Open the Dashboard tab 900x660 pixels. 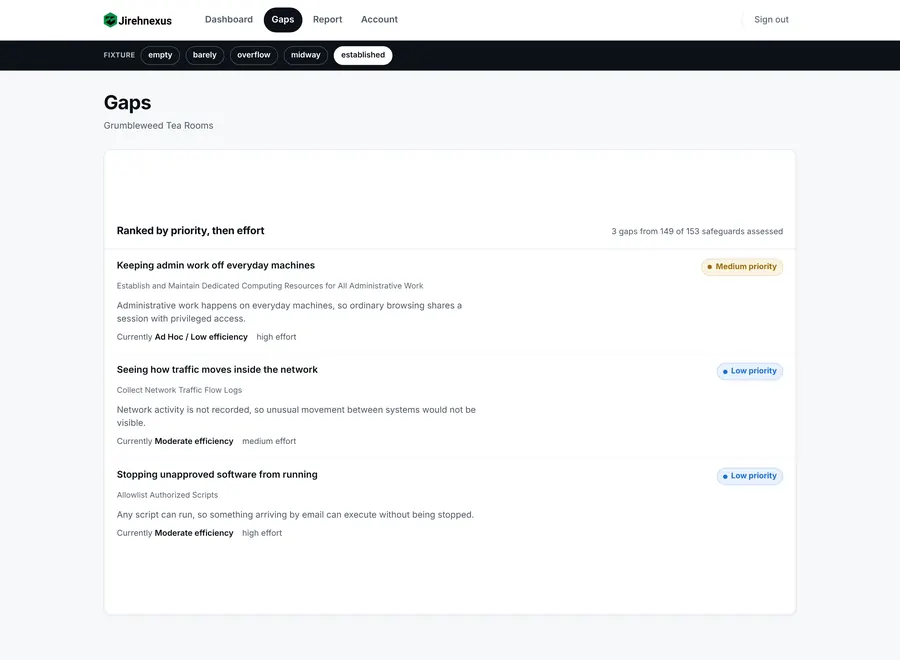[x=228, y=20]
